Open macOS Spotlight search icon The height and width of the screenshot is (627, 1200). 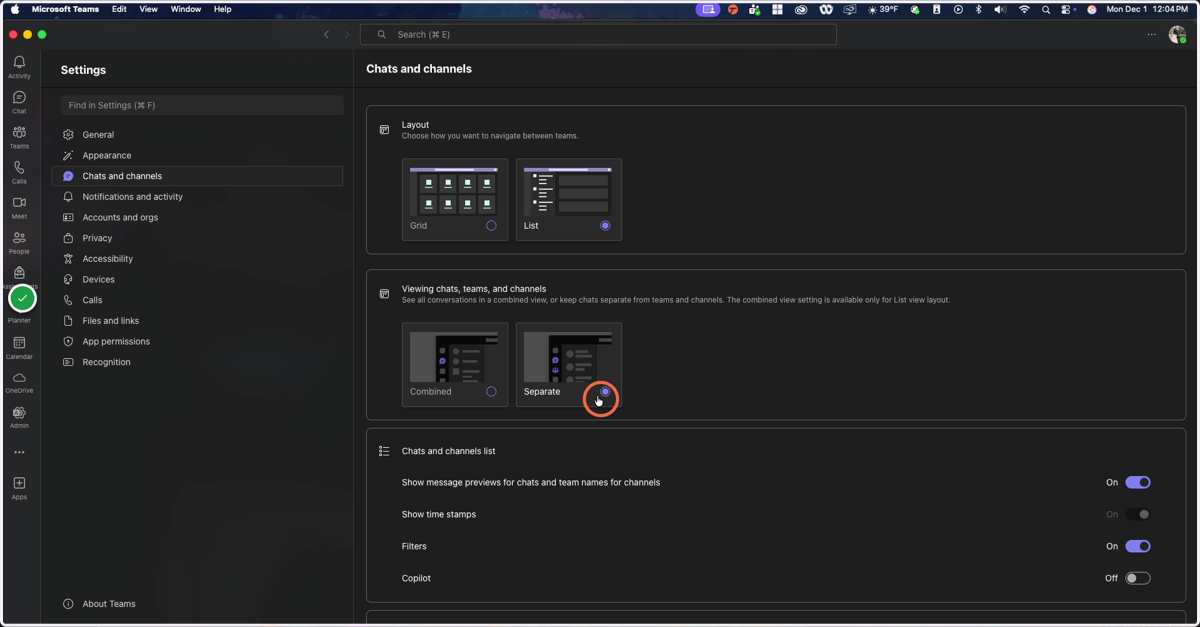click(1046, 9)
